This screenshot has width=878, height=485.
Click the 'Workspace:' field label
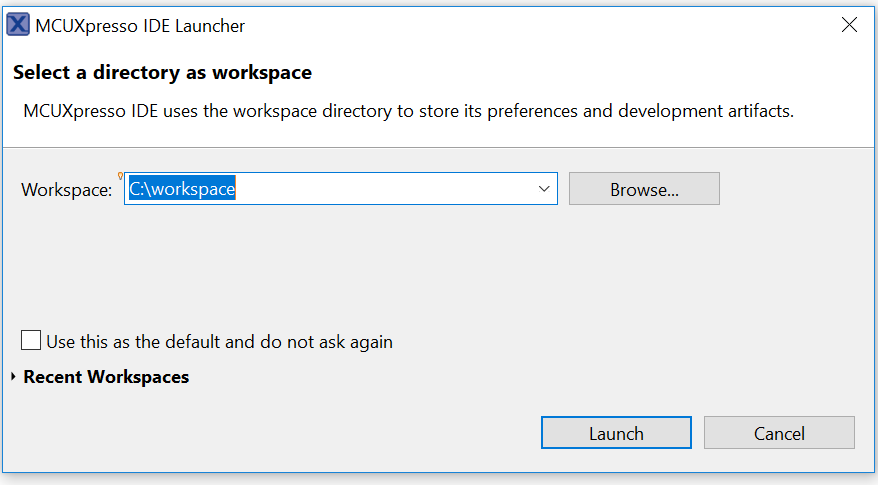(66, 190)
